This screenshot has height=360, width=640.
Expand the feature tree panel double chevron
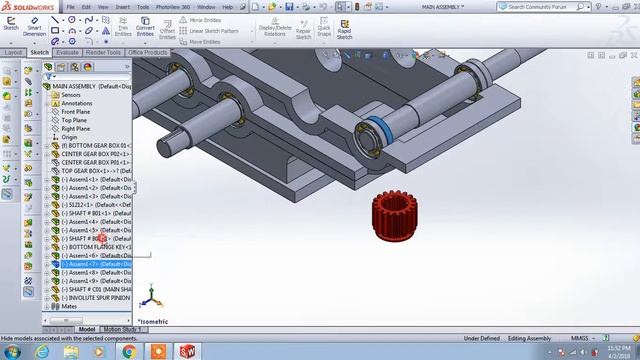pos(127,67)
